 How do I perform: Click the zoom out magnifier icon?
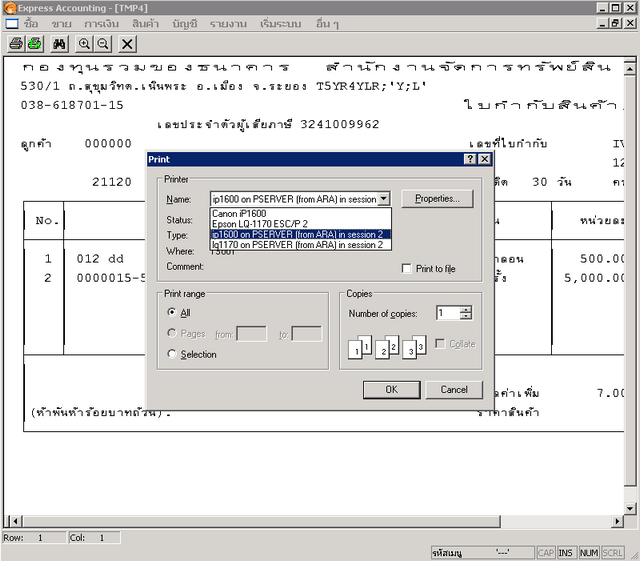(103, 44)
